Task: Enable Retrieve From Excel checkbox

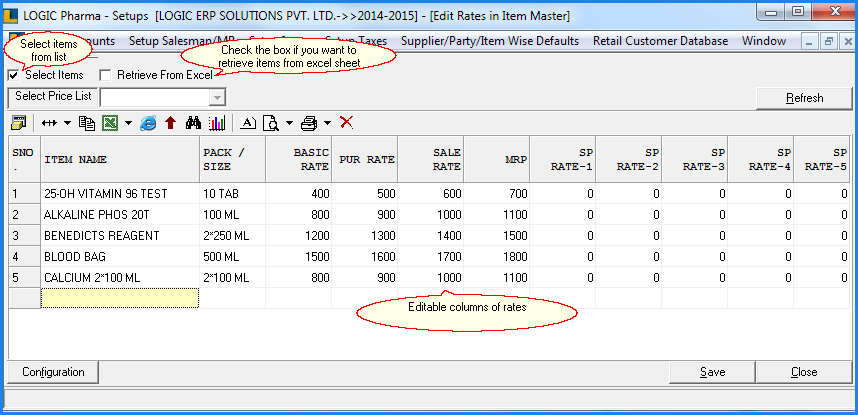Action: (x=105, y=75)
